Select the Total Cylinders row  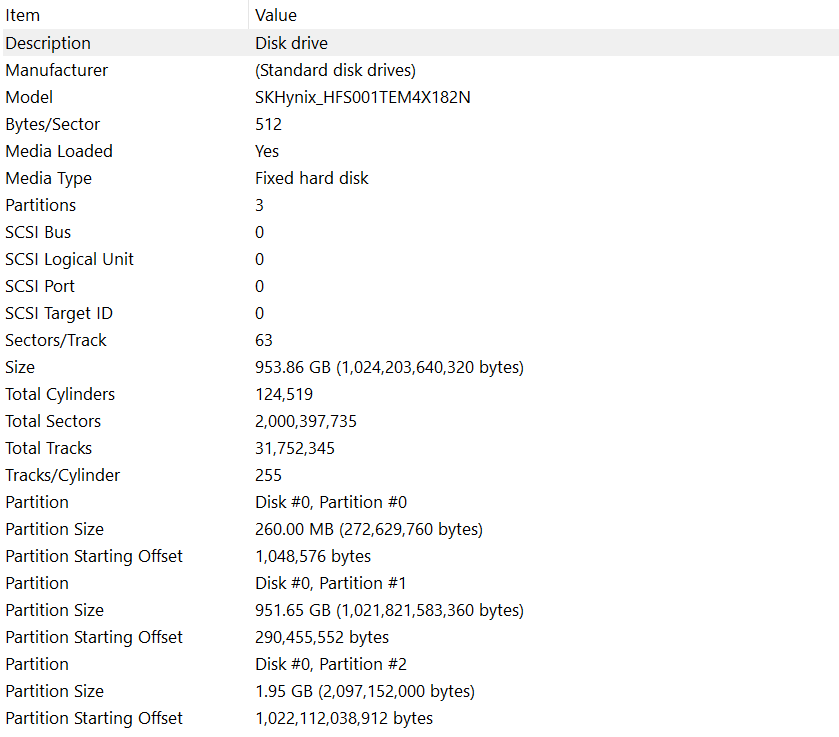[x=60, y=394]
